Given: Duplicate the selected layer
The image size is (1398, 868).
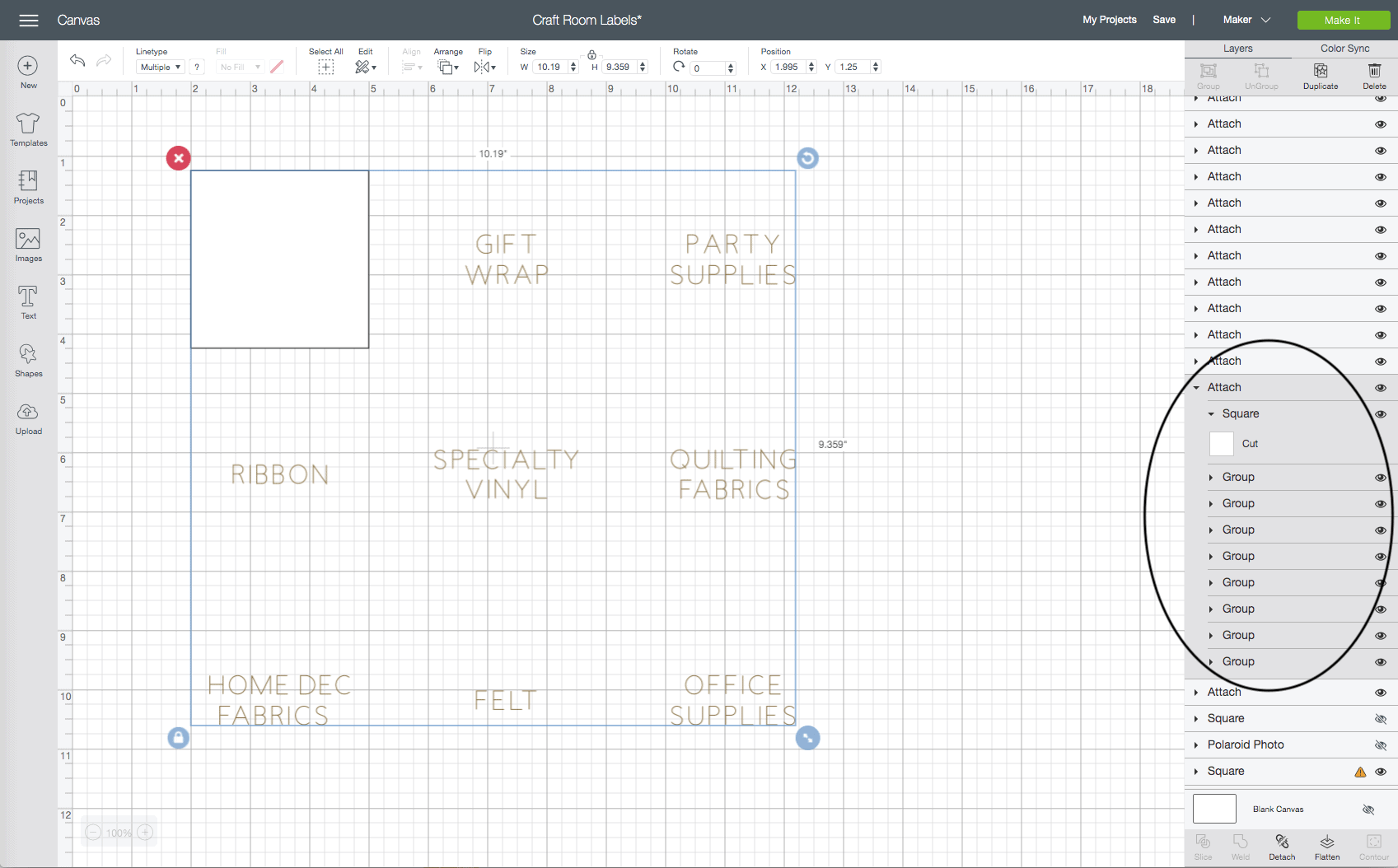Looking at the screenshot, I should point(1321,75).
